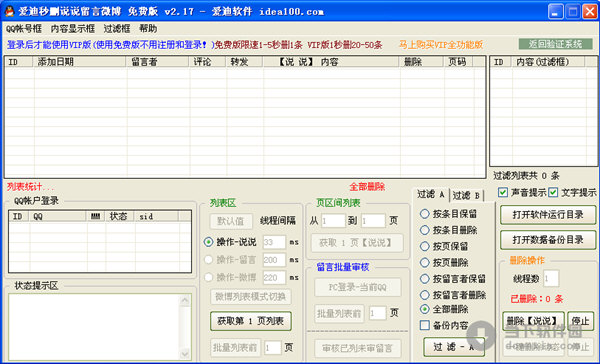
Task: Select the 操作-留言 radio button
Action: click(208, 260)
